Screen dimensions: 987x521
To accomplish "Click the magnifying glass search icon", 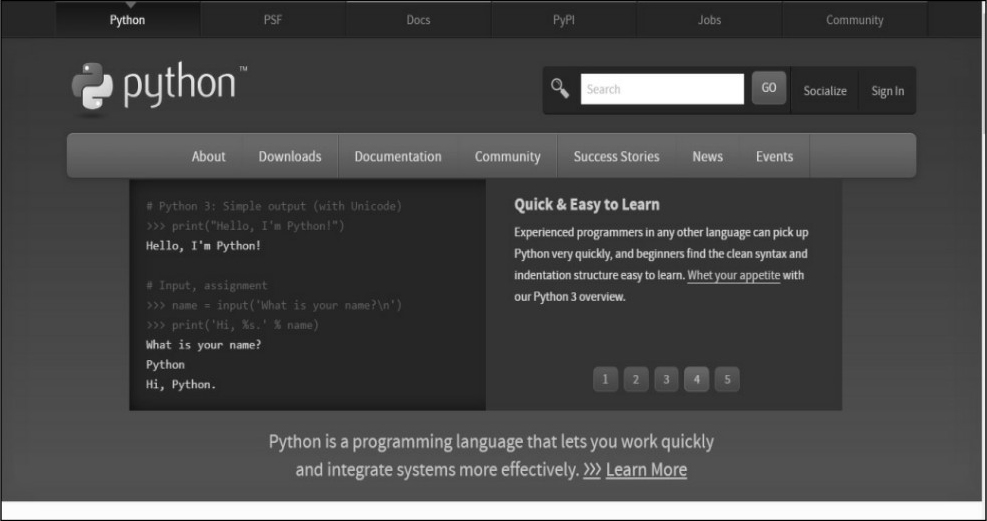I will [x=560, y=89].
